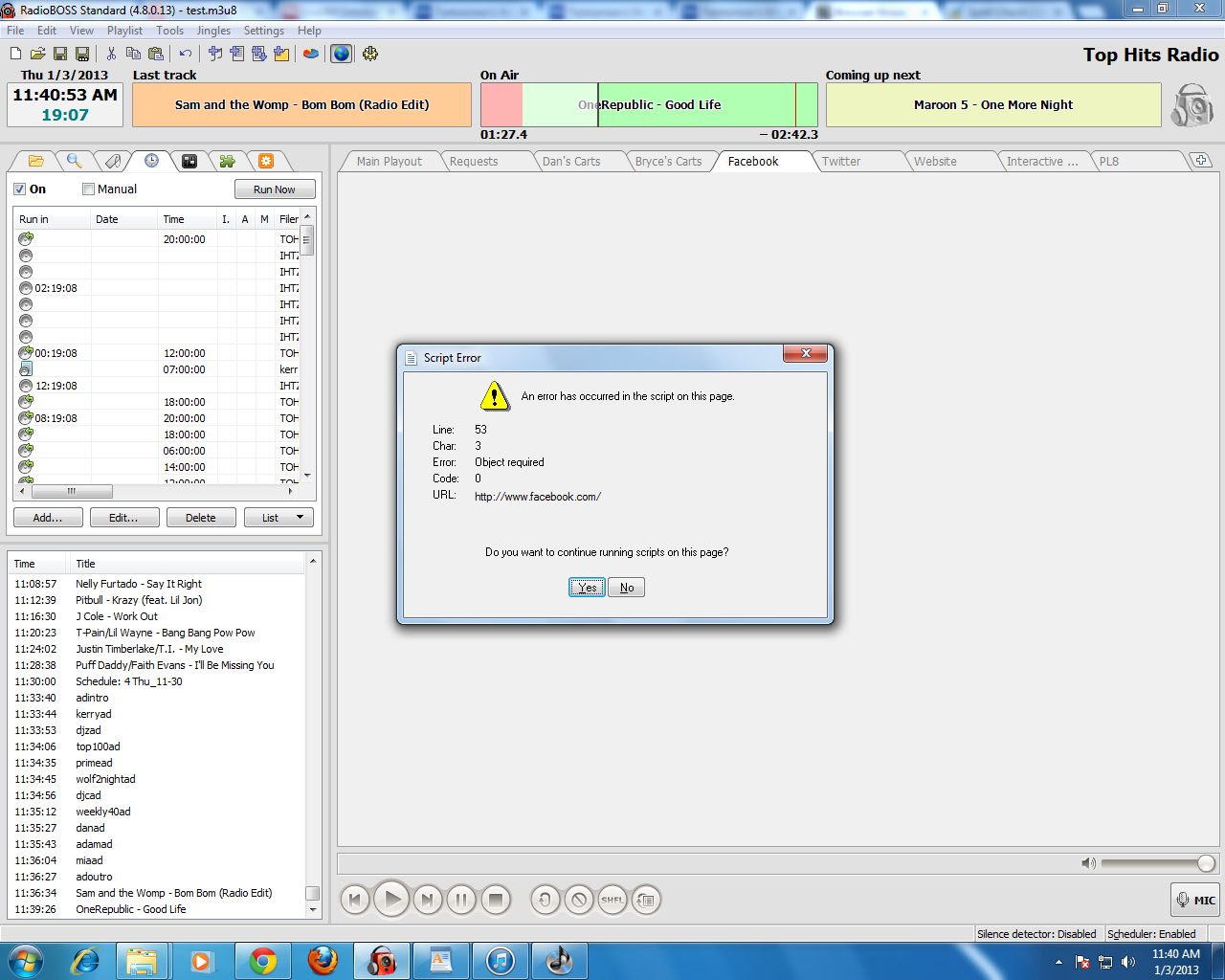Screen dimensions: 1225x980
Task: Click the Run Now button
Action: (274, 189)
